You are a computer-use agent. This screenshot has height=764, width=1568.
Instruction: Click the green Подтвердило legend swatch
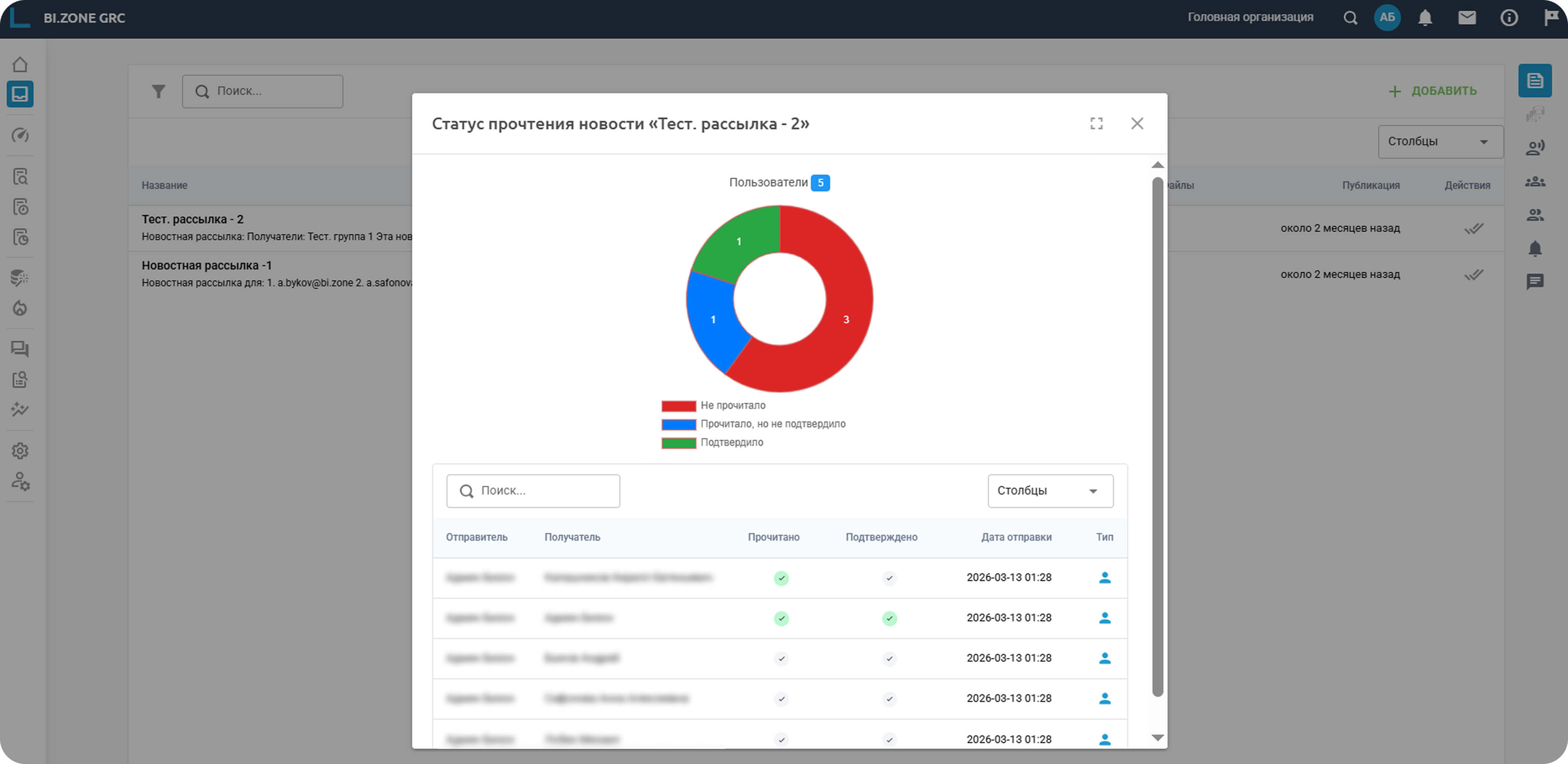pyautogui.click(x=679, y=442)
